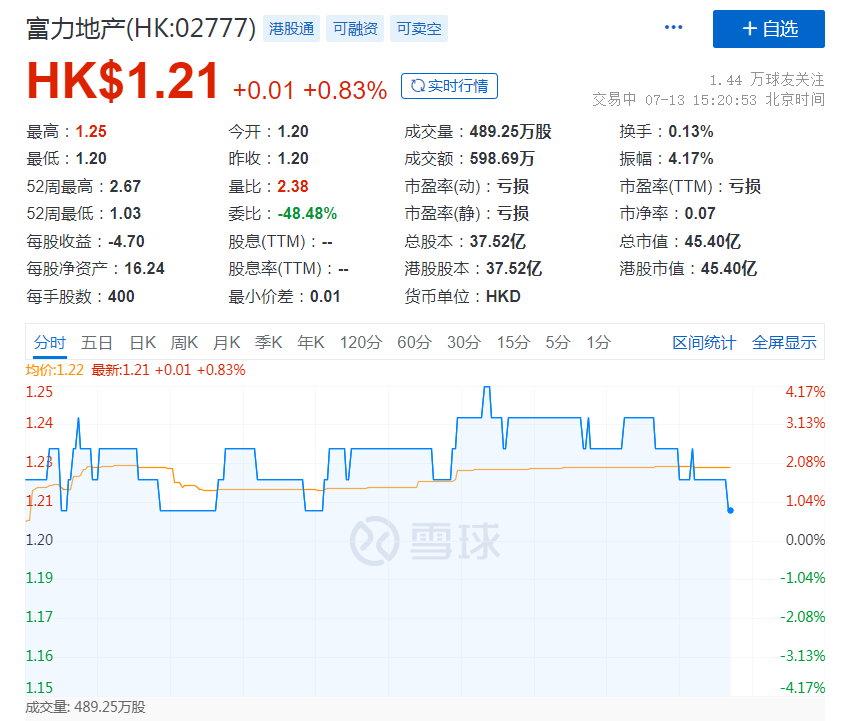853x721 pixels.
Task: Switch to the 五日 chart tab
Action: (97, 342)
